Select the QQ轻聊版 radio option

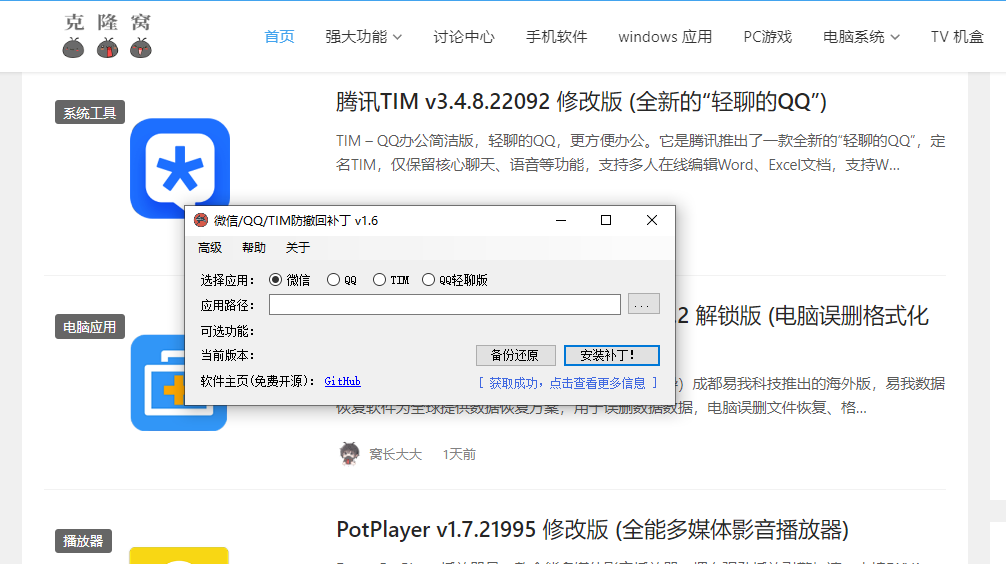tap(428, 280)
